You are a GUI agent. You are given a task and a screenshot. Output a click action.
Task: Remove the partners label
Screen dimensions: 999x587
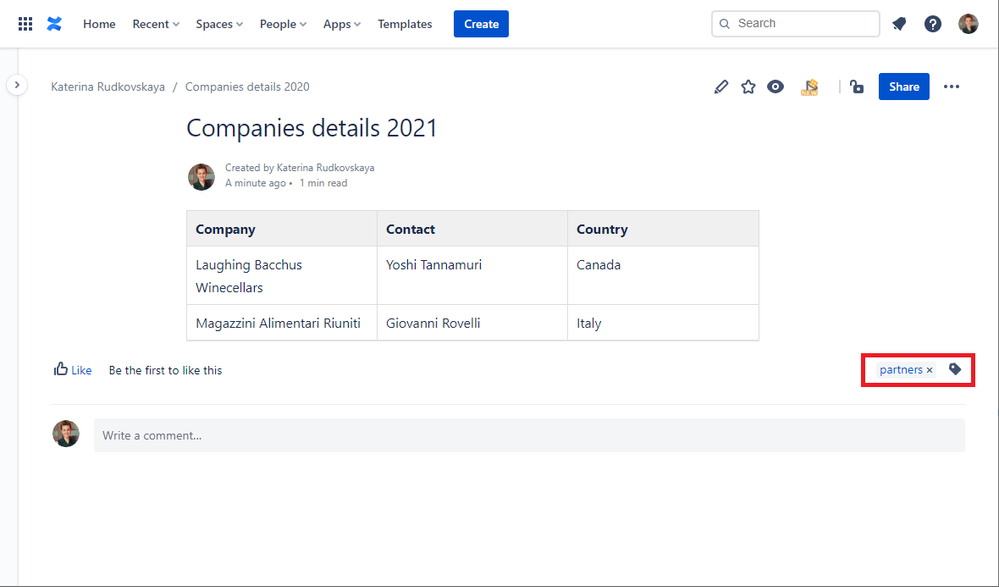(930, 370)
